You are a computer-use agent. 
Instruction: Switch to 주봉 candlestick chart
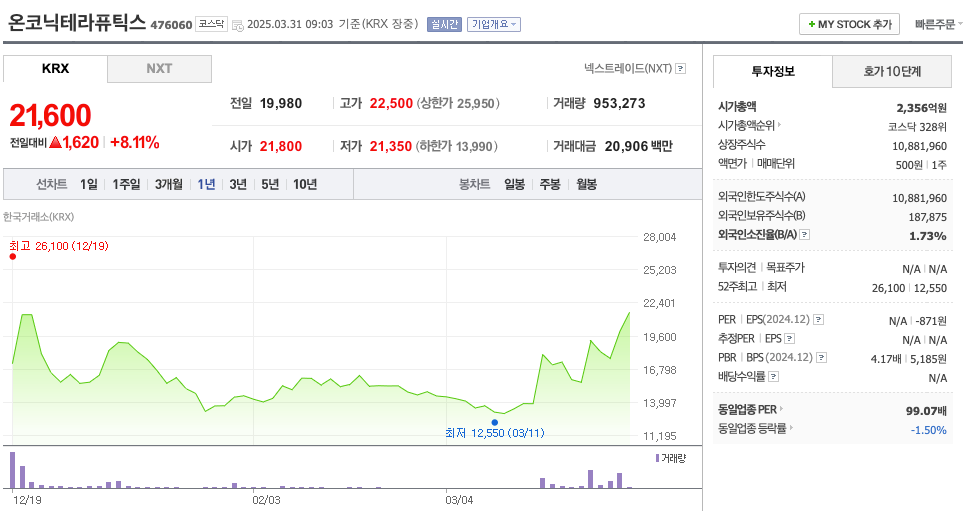550,184
